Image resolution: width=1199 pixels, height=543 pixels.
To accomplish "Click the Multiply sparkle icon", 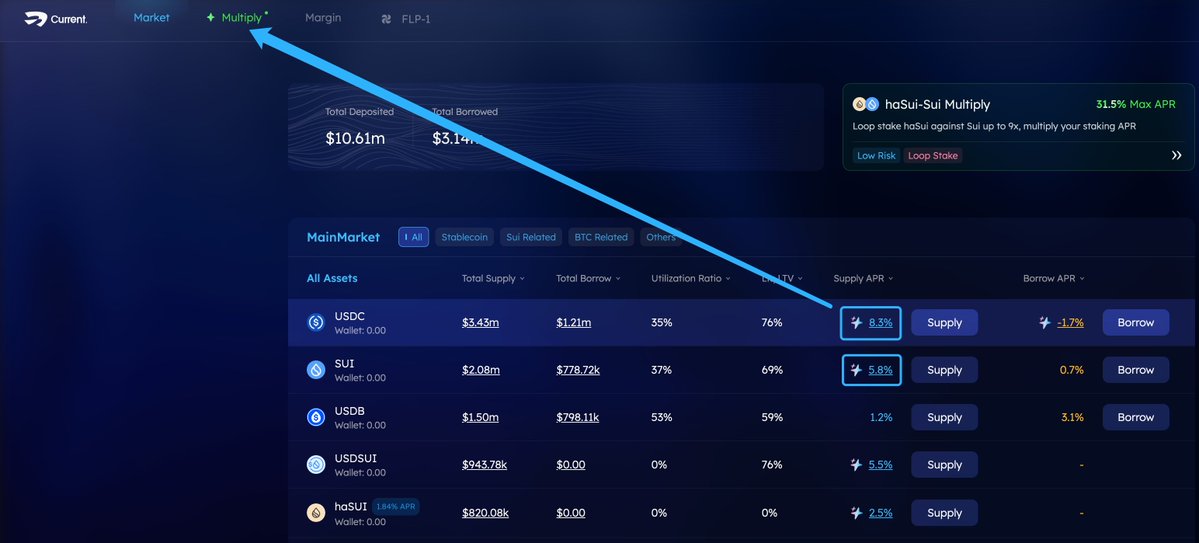I will [211, 18].
